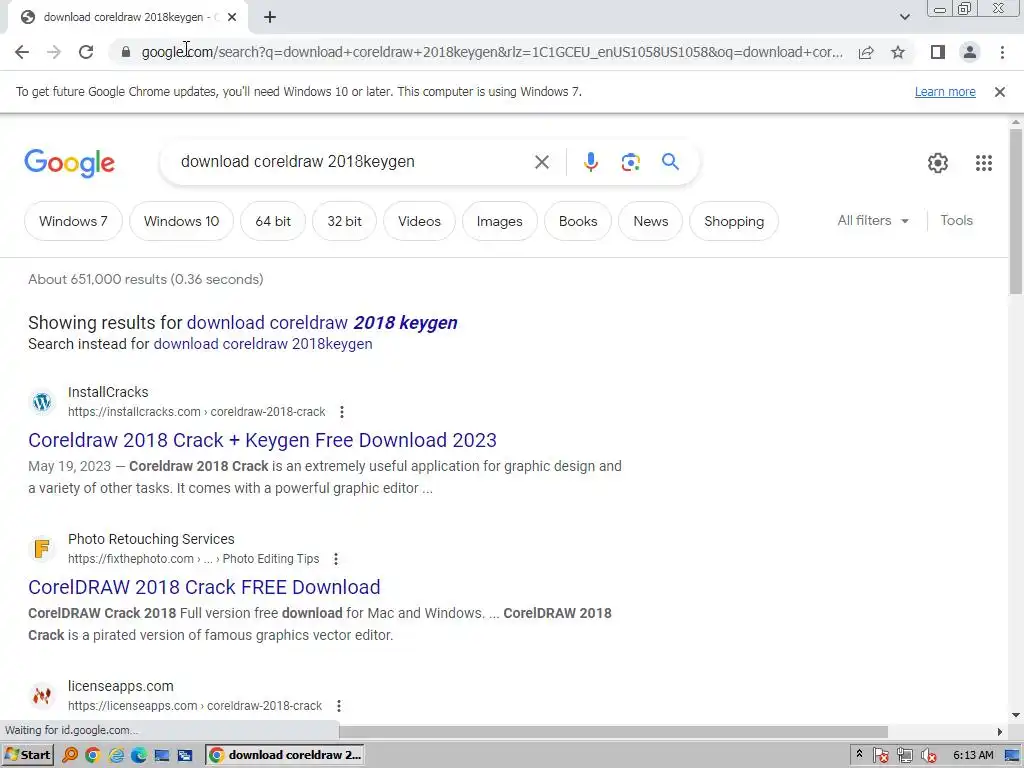Close the download coreldraw tab

(232, 17)
